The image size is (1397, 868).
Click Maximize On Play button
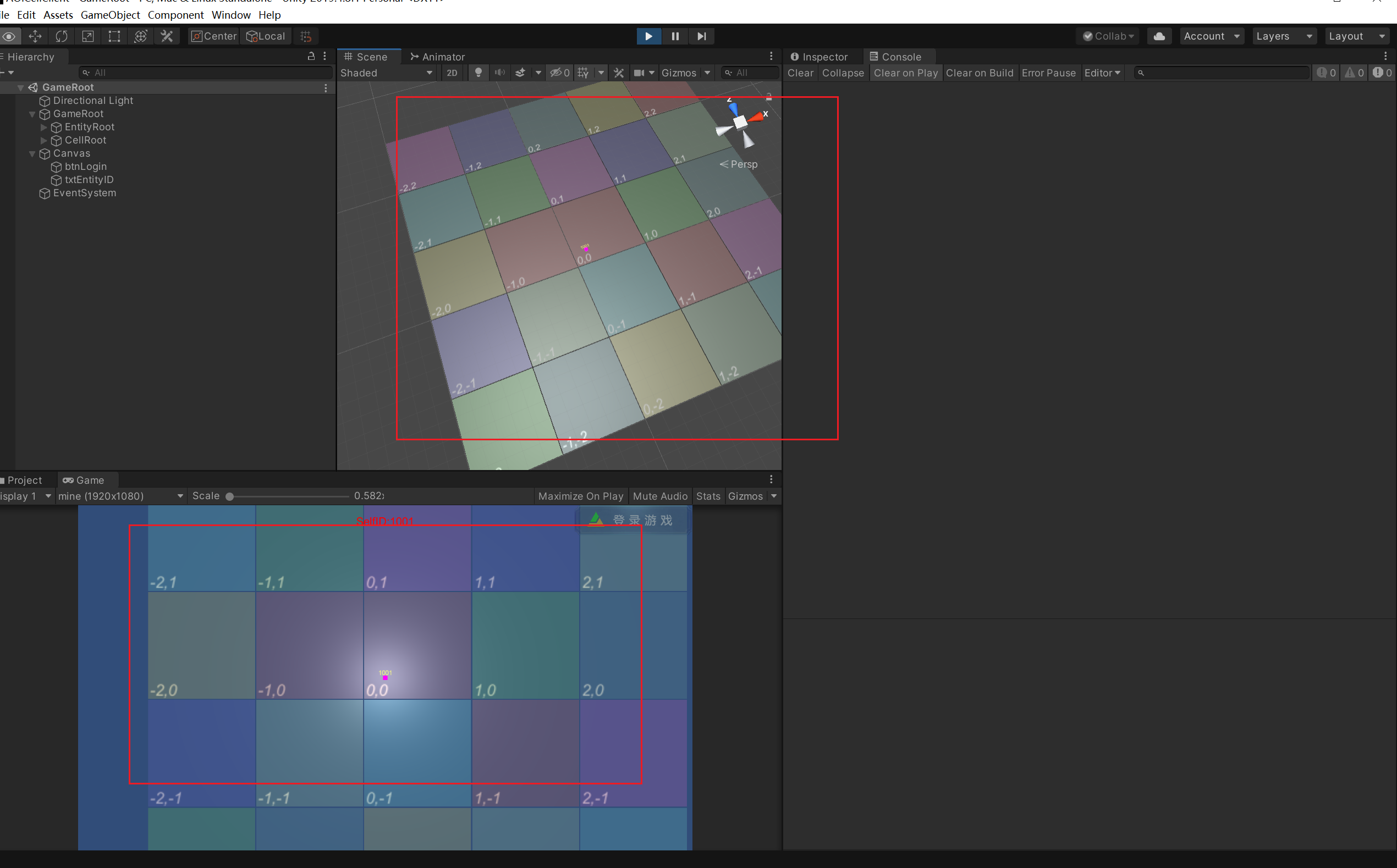[580, 496]
